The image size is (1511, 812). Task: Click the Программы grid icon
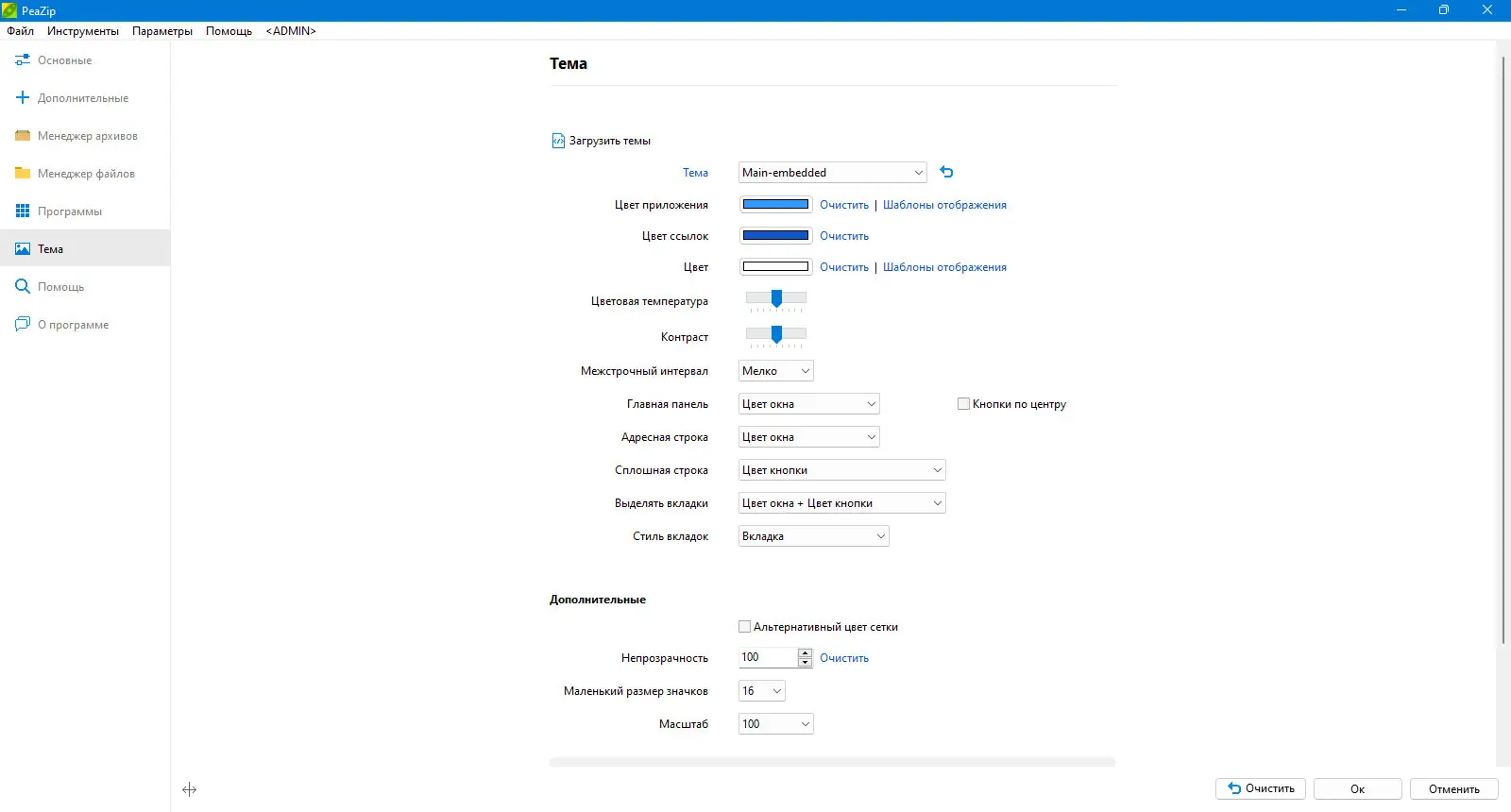(x=23, y=211)
